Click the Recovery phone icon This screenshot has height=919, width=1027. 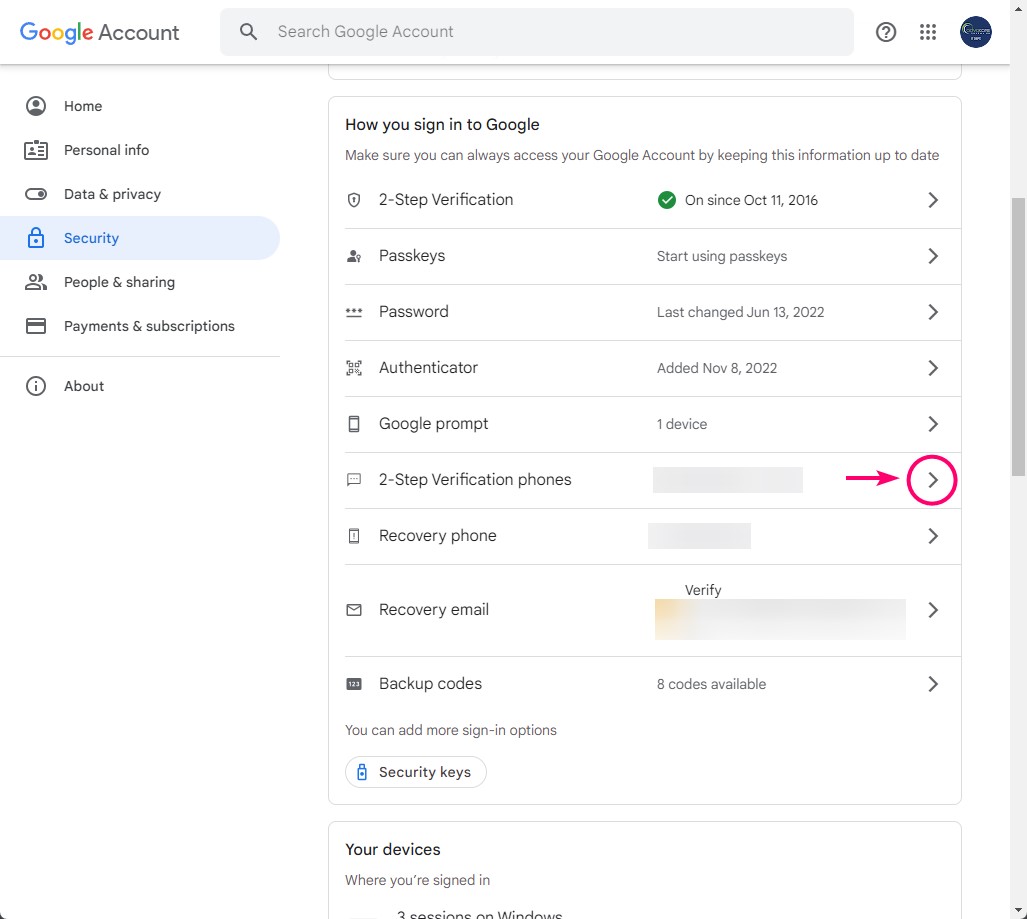click(x=354, y=536)
